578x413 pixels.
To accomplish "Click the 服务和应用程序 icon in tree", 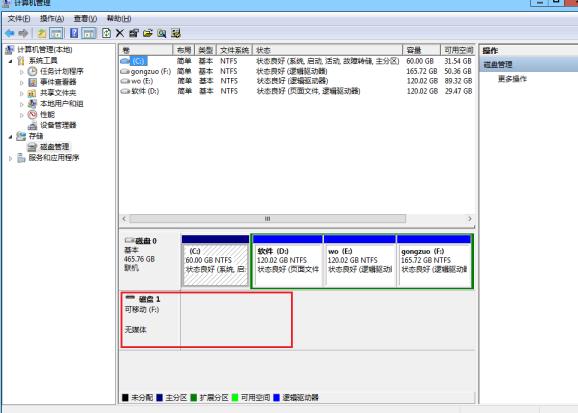I will (x=21, y=158).
